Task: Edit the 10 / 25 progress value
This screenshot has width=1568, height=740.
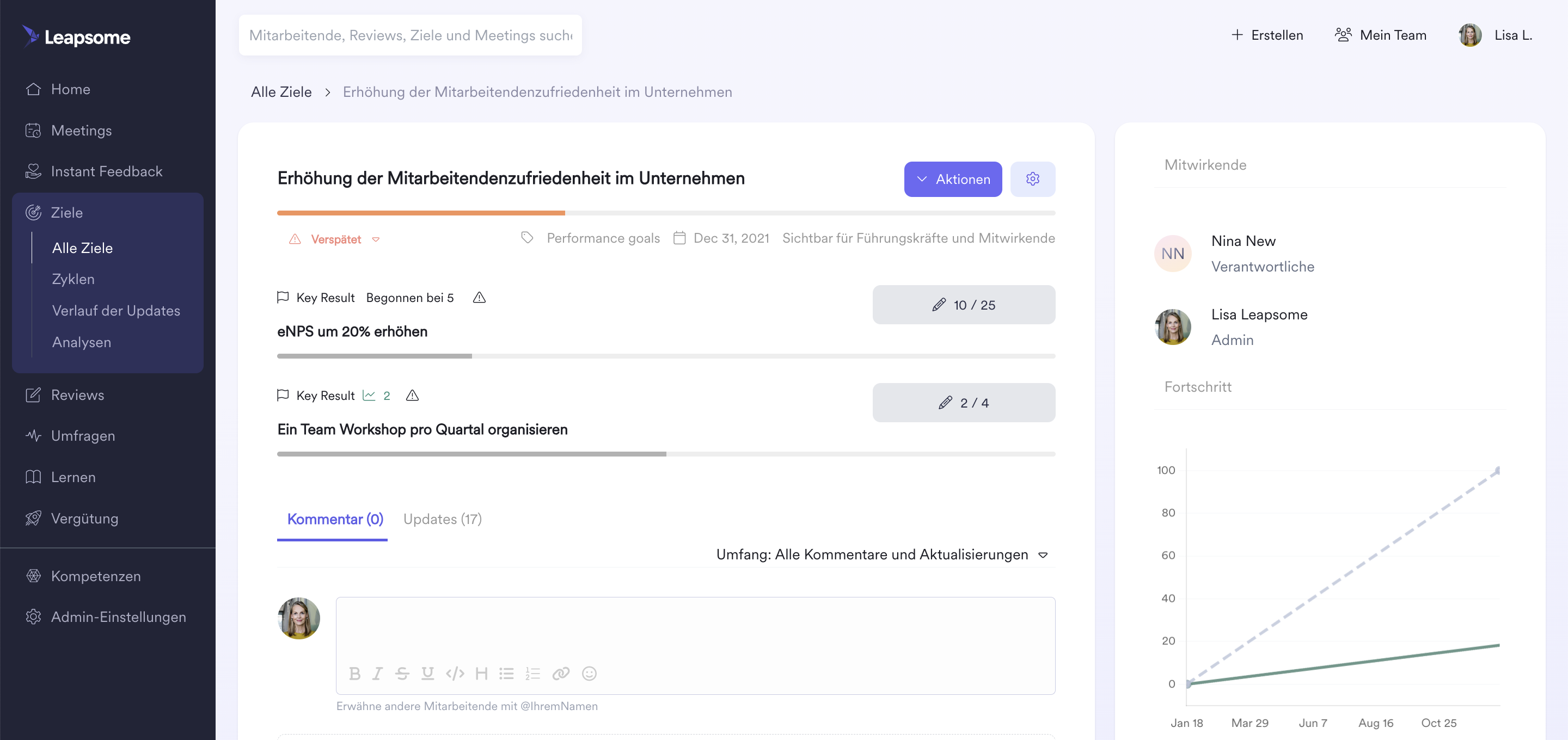Action: [964, 305]
